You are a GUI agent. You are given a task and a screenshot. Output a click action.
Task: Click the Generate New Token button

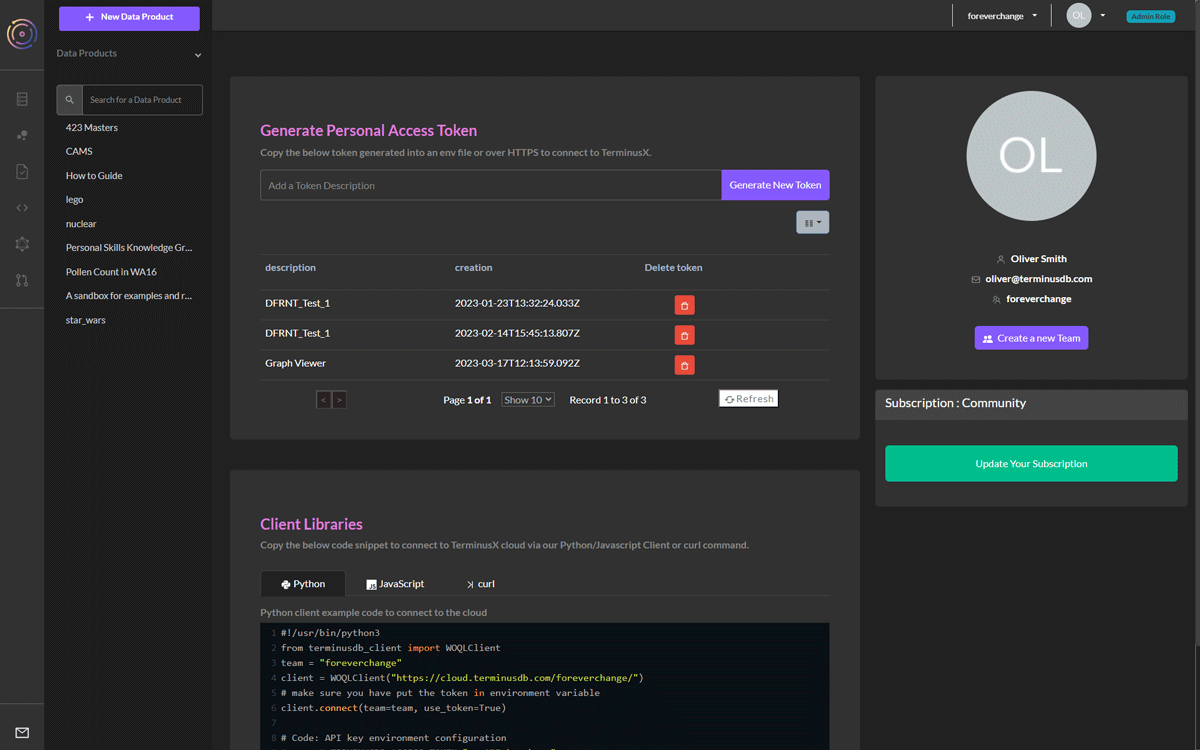(x=775, y=185)
